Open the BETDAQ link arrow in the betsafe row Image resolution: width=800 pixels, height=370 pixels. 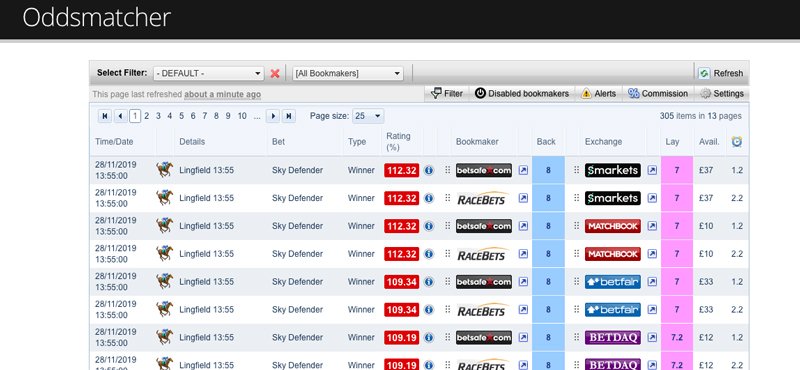652,337
